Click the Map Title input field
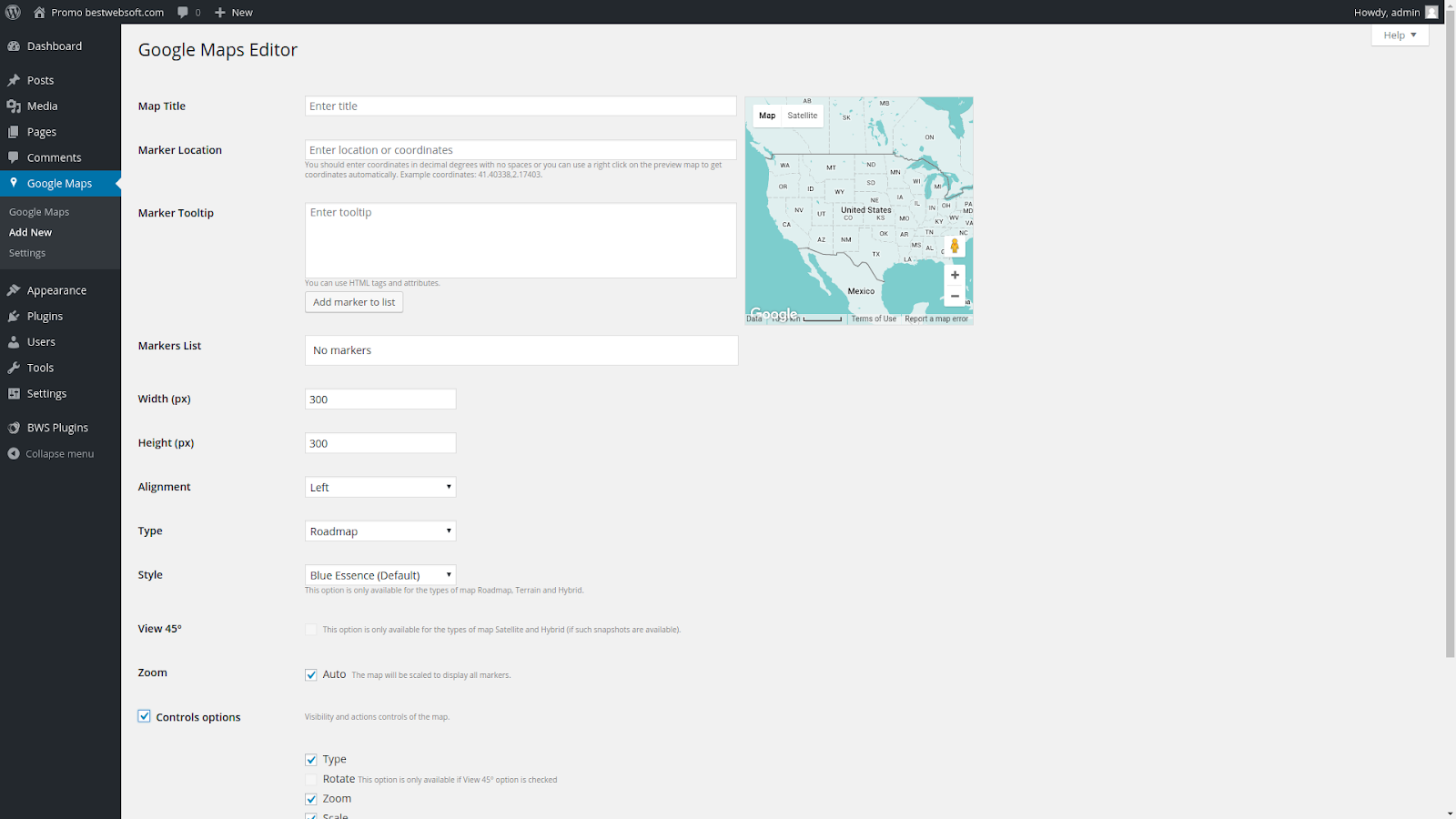The image size is (1456, 819). (x=521, y=106)
